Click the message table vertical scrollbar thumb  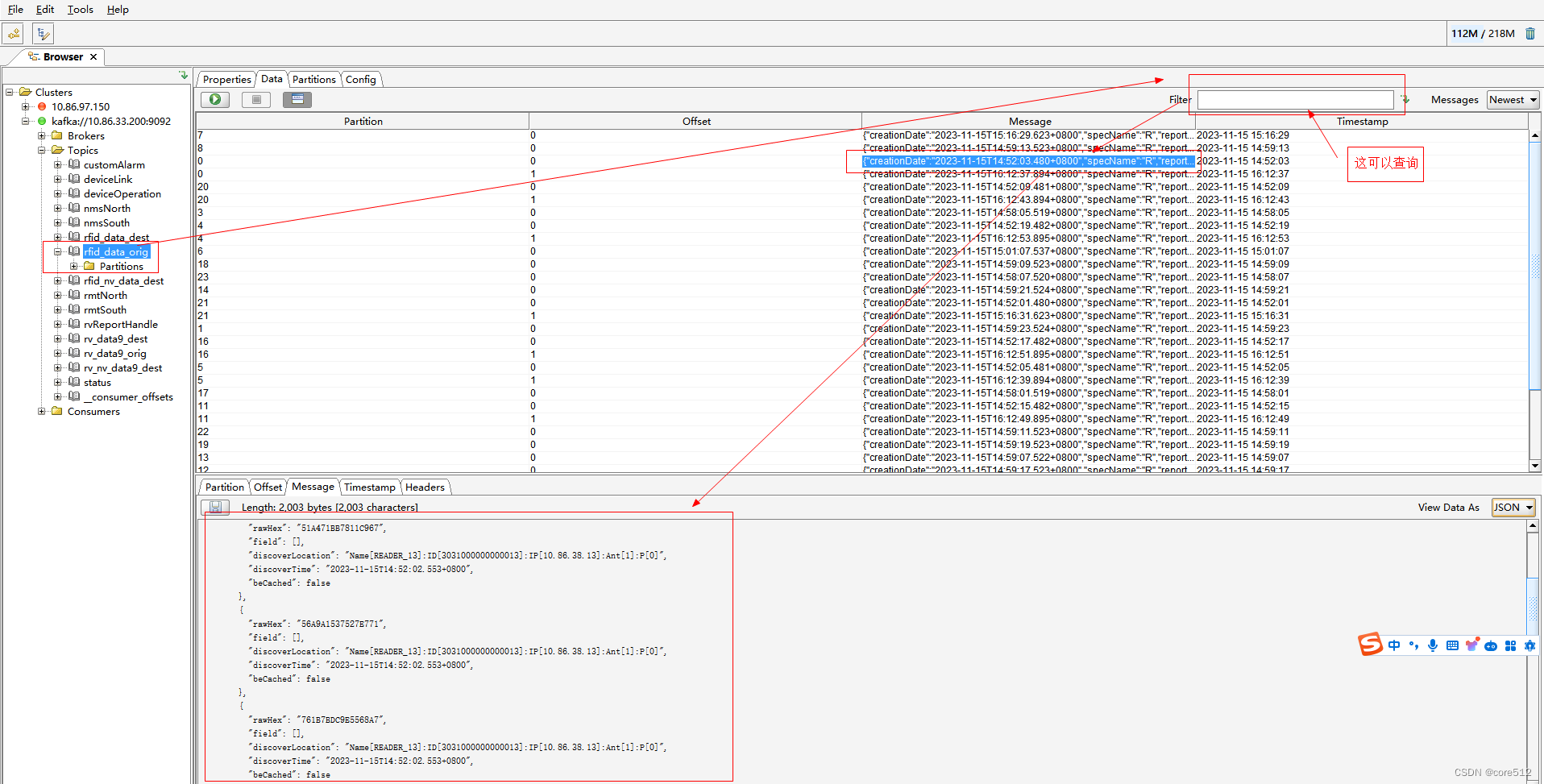[1535, 267]
